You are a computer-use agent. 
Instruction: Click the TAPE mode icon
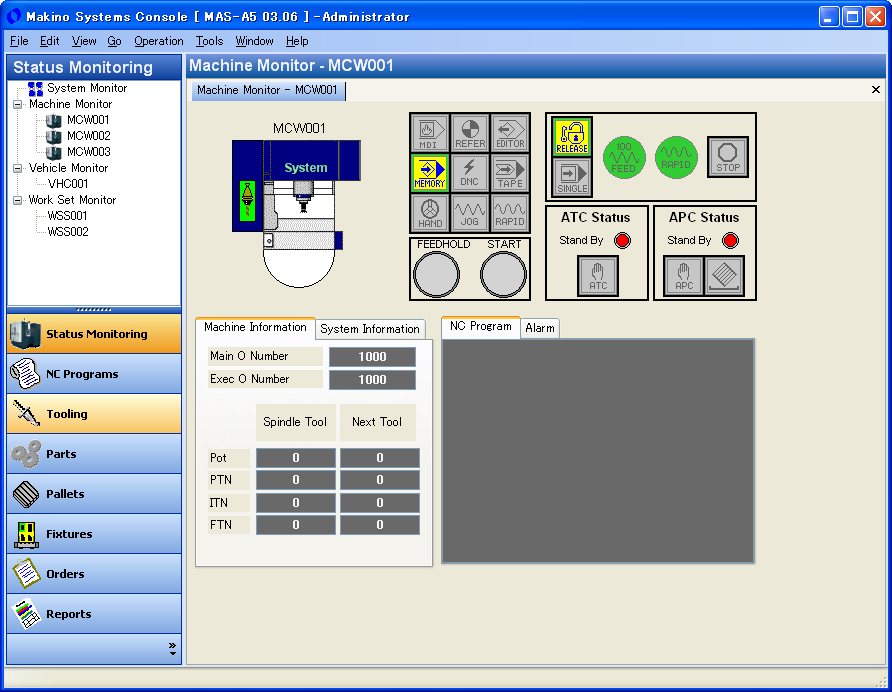[510, 173]
